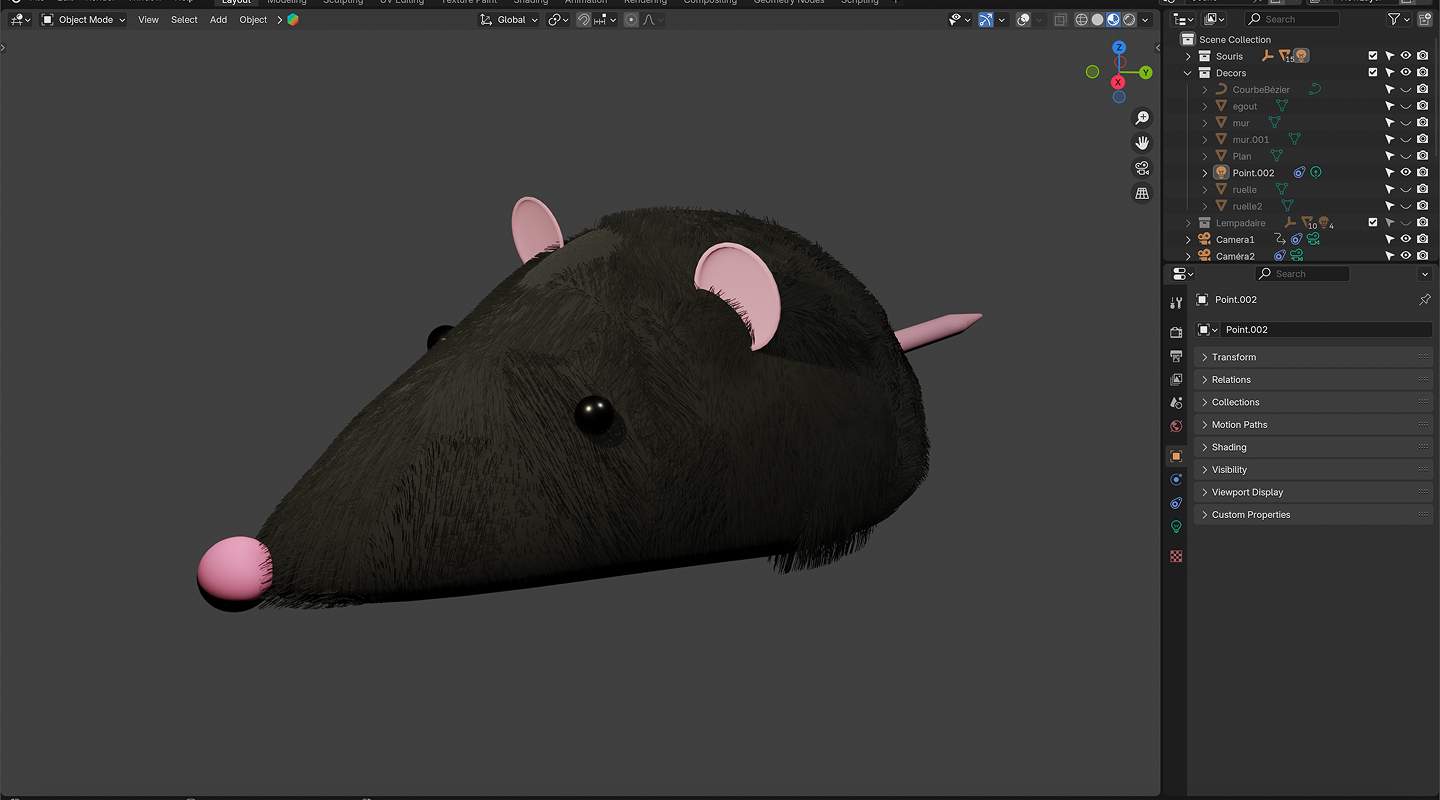The width and height of the screenshot is (1440, 800).
Task: Uncheck the Souris collection checkbox
Action: tap(1373, 56)
